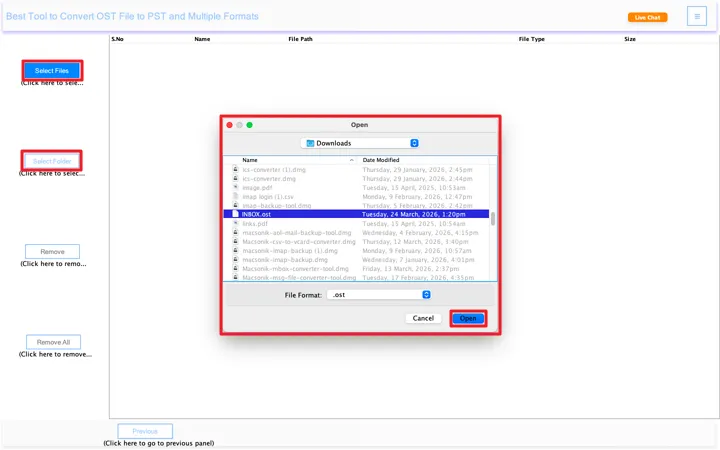
Task: Click the Macsonik-mbox-converter-tool.dmg file icon
Action: tap(236, 268)
